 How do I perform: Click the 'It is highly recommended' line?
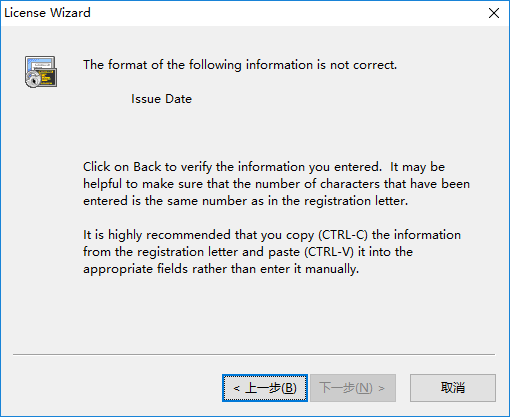(x=272, y=235)
